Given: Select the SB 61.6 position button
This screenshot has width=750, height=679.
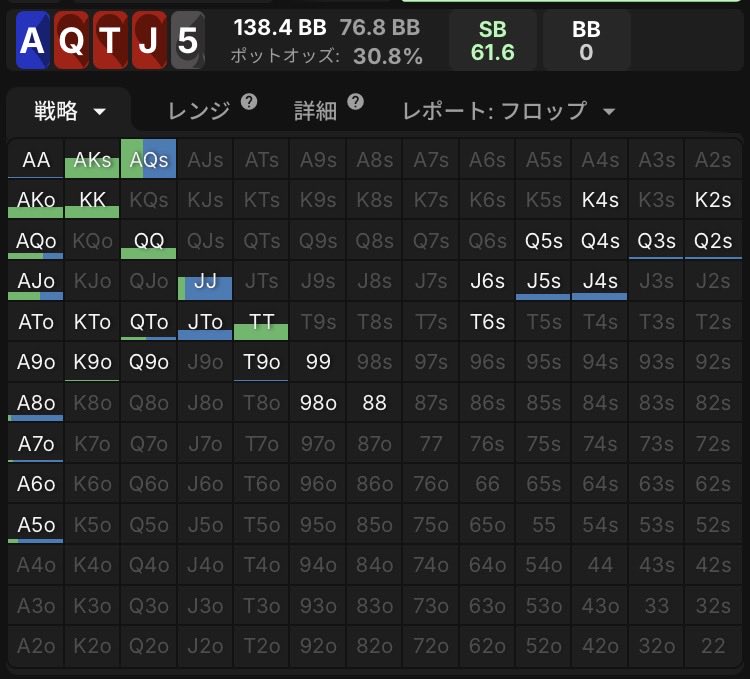Looking at the screenshot, I should coord(492,41).
